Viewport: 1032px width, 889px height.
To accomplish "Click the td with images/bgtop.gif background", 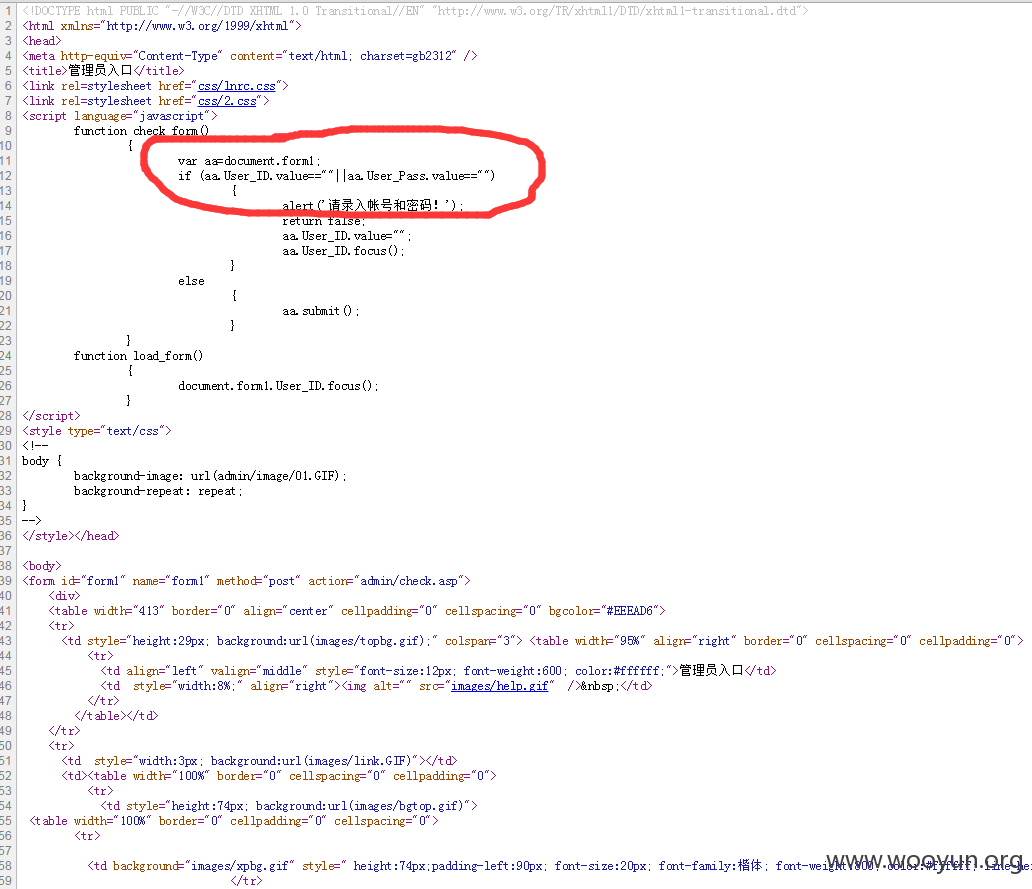I will [289, 806].
